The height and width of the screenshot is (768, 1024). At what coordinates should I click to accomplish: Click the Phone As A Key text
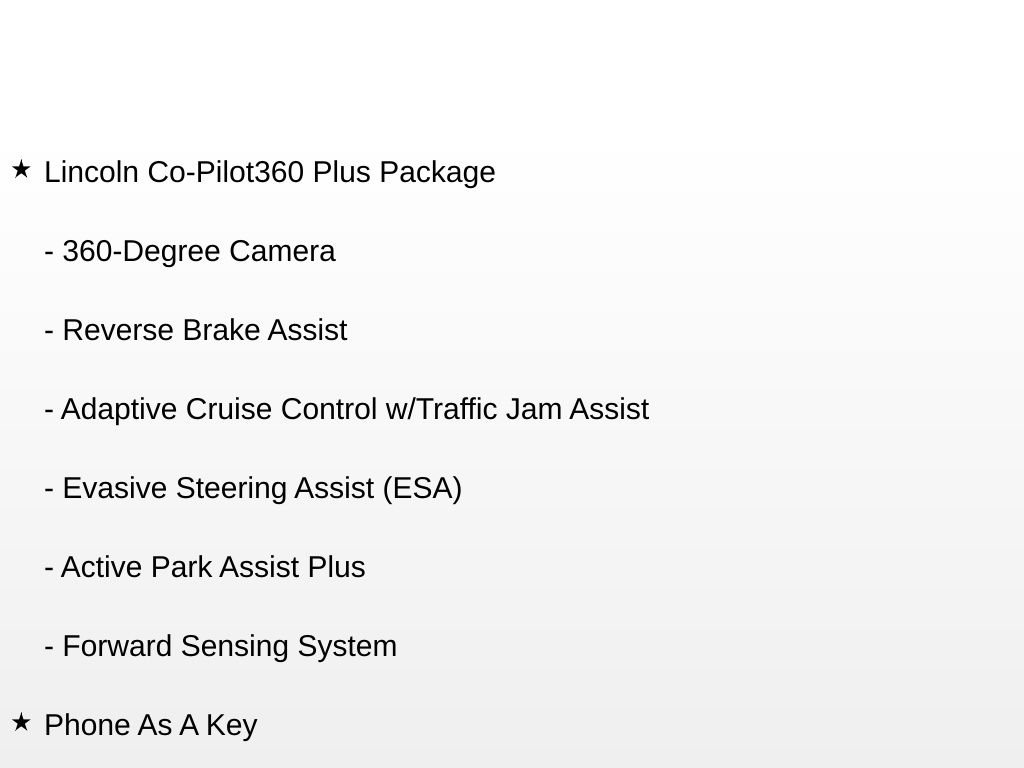click(151, 725)
